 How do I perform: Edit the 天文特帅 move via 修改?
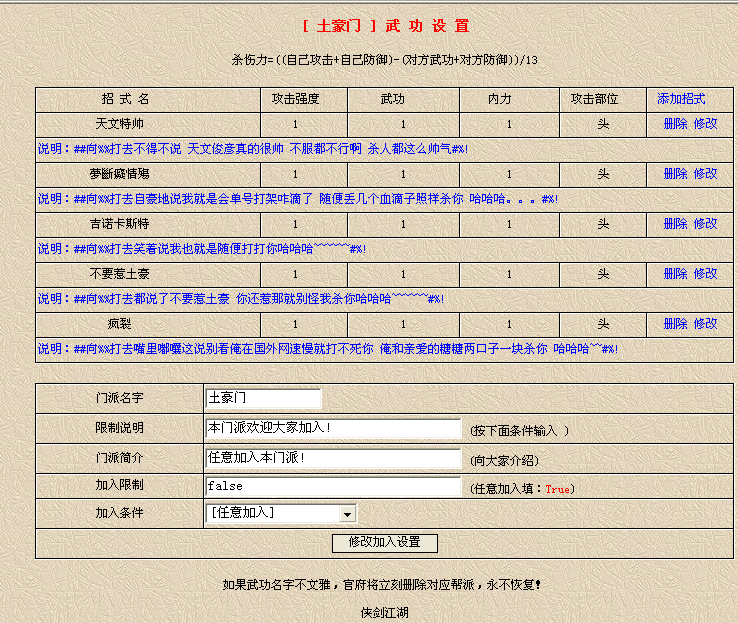pyautogui.click(x=705, y=124)
